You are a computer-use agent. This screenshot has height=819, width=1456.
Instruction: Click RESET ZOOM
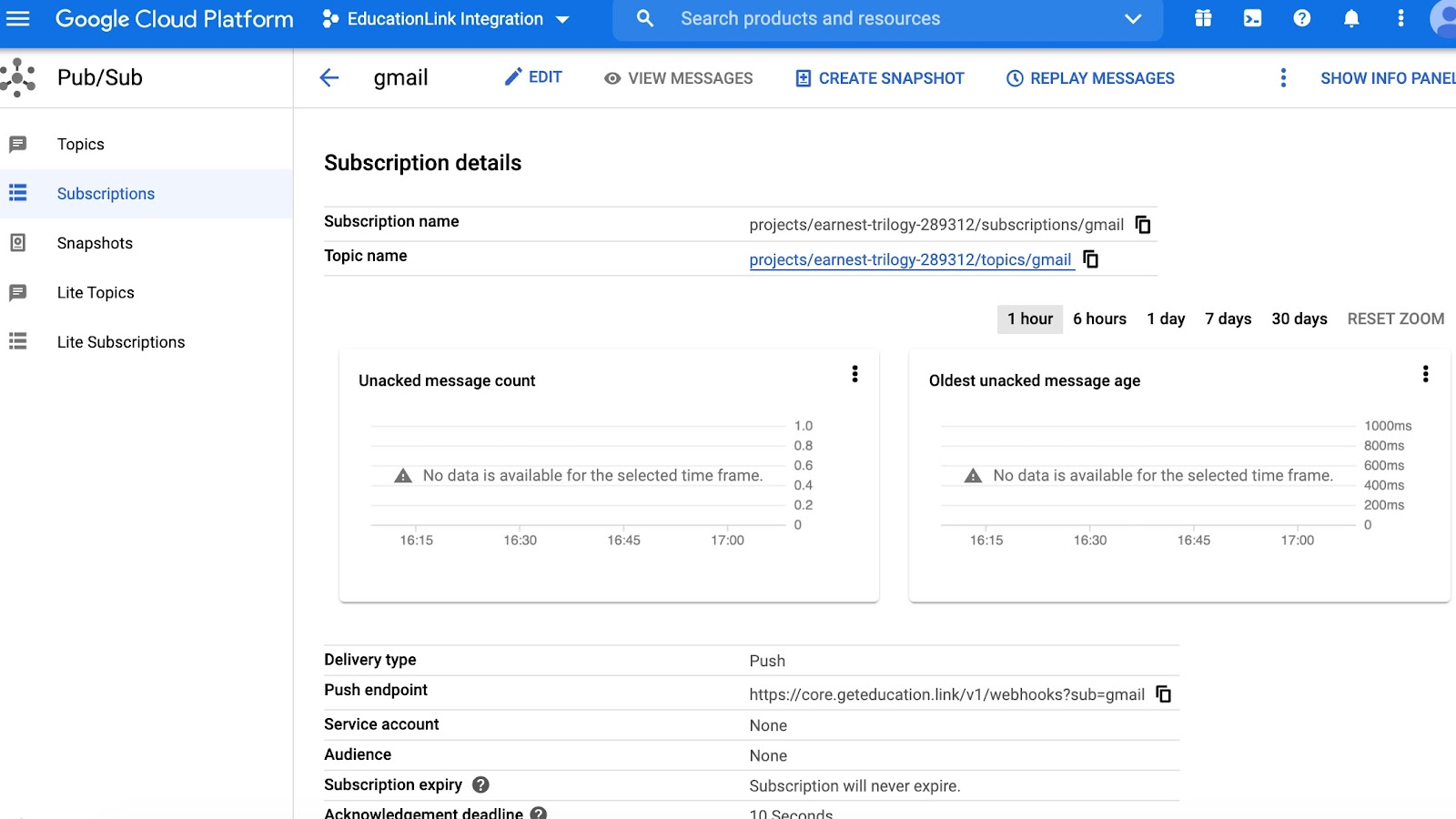(1396, 318)
